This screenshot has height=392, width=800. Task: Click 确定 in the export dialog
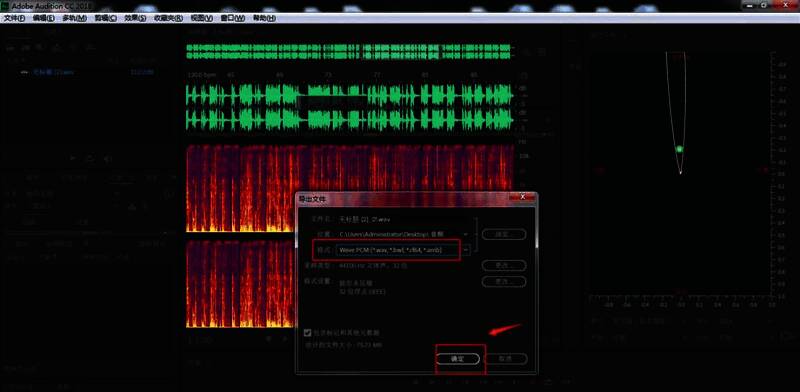[x=458, y=359]
